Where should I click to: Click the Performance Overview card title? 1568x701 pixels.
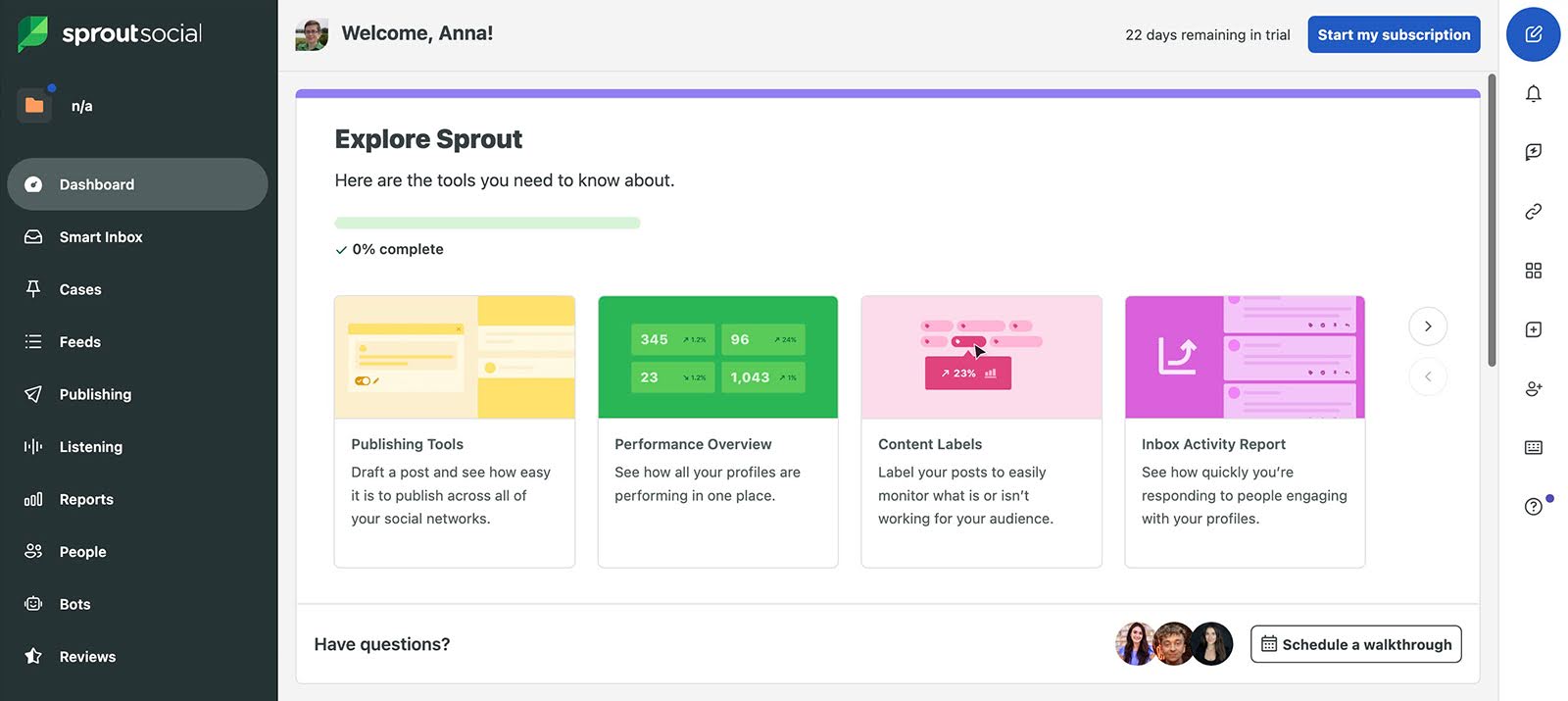pos(693,444)
